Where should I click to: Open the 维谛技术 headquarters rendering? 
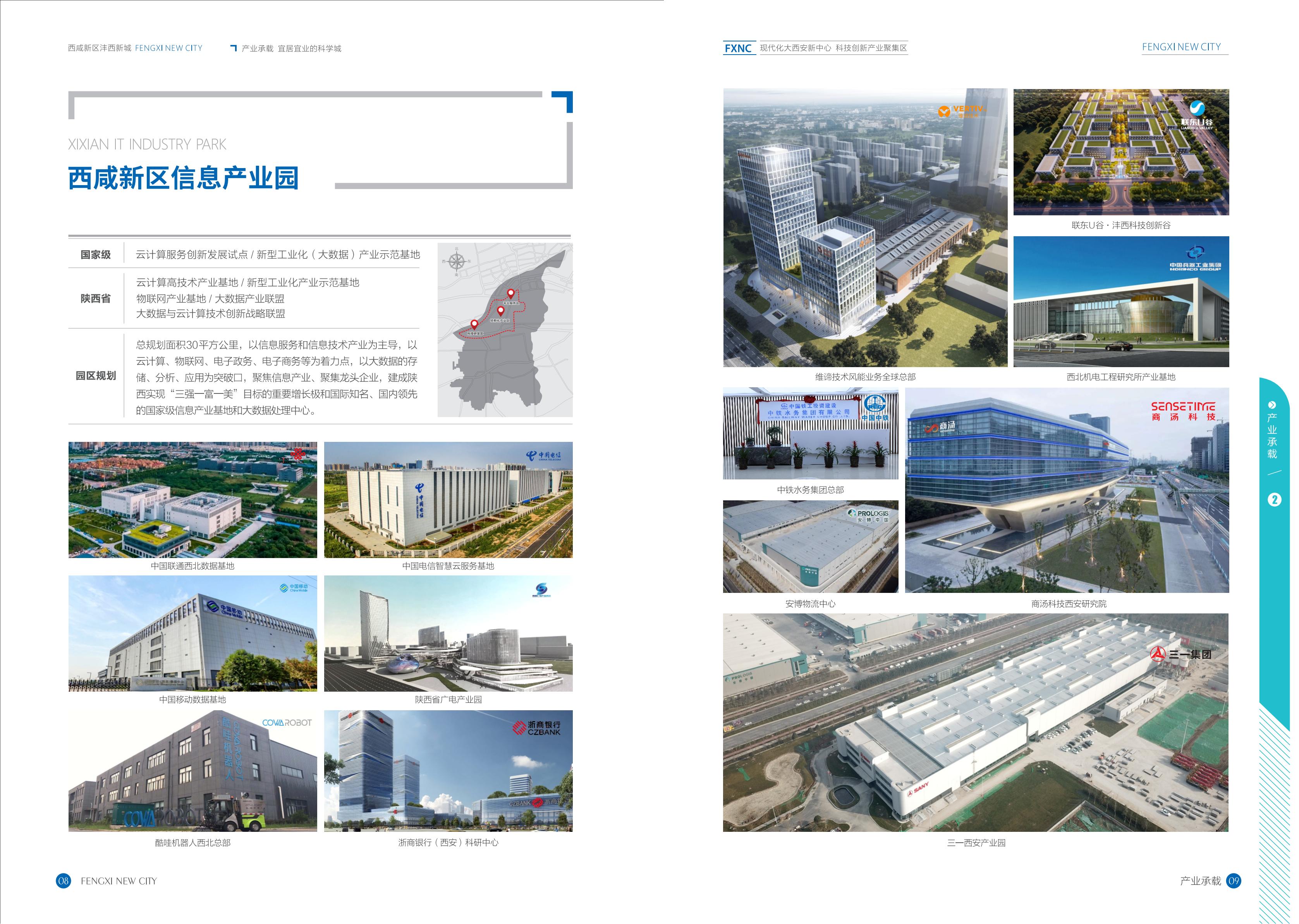[x=865, y=228]
